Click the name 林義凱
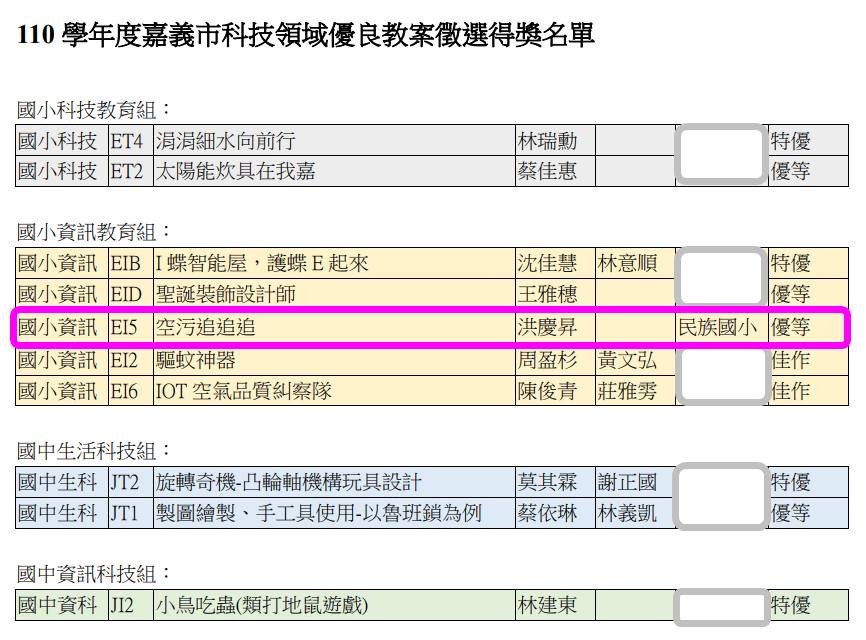This screenshot has width=866, height=640. [x=627, y=514]
